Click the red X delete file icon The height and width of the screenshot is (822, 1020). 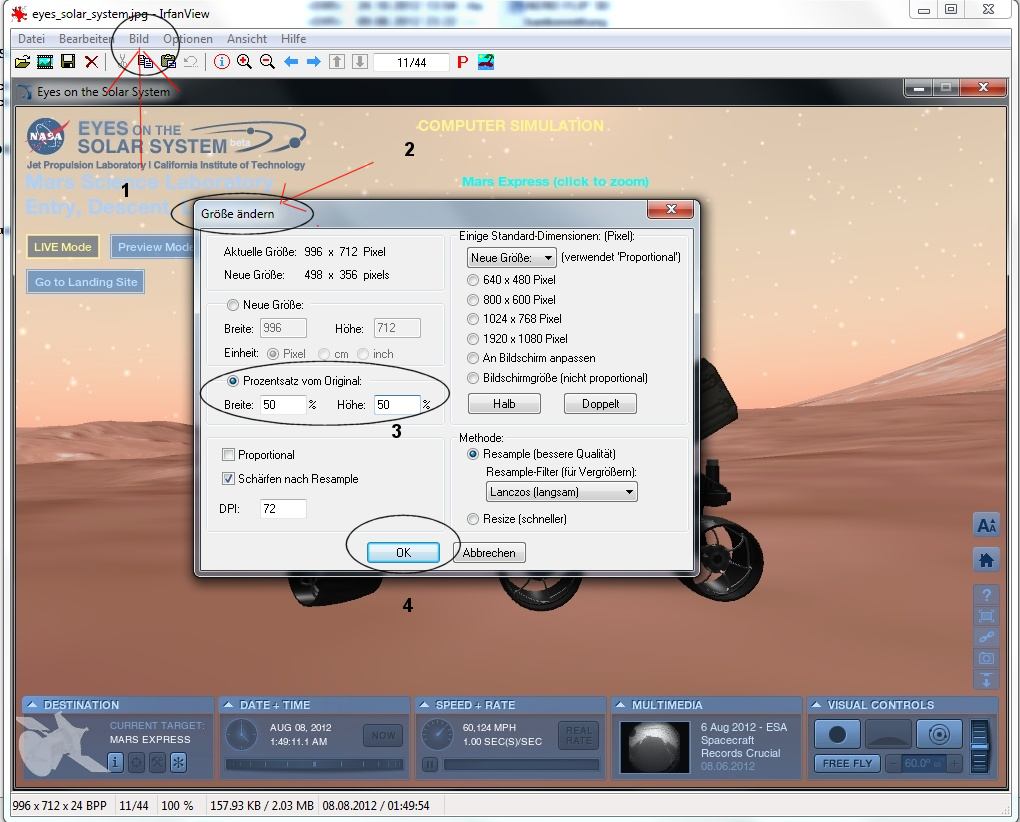[x=92, y=62]
